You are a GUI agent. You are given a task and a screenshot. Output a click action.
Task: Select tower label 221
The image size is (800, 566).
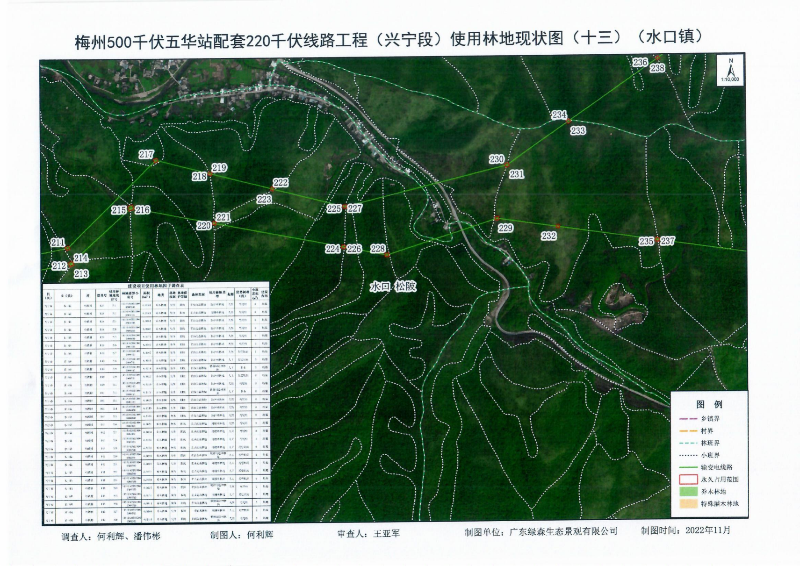[x=223, y=217]
